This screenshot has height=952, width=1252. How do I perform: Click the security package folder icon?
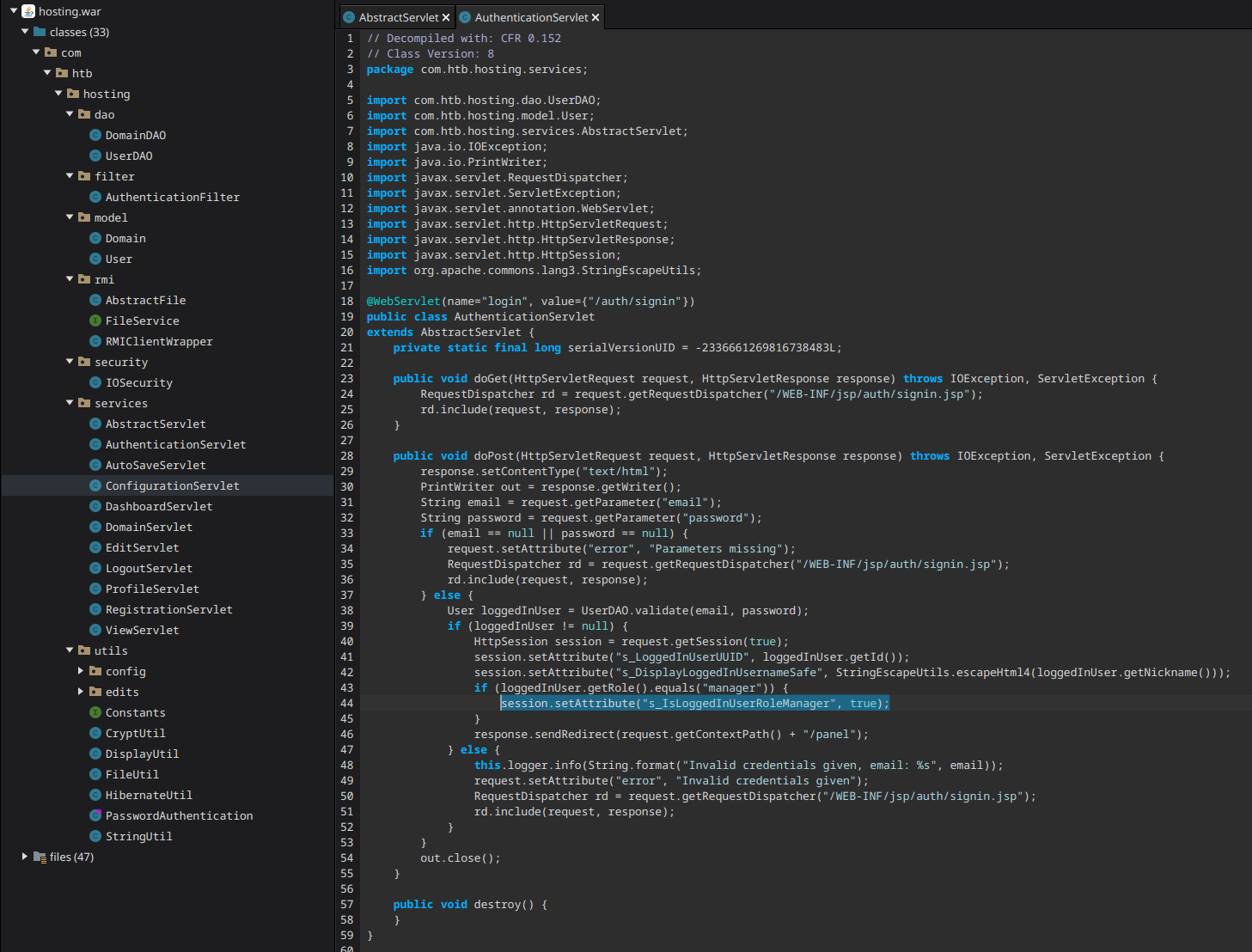coord(84,362)
